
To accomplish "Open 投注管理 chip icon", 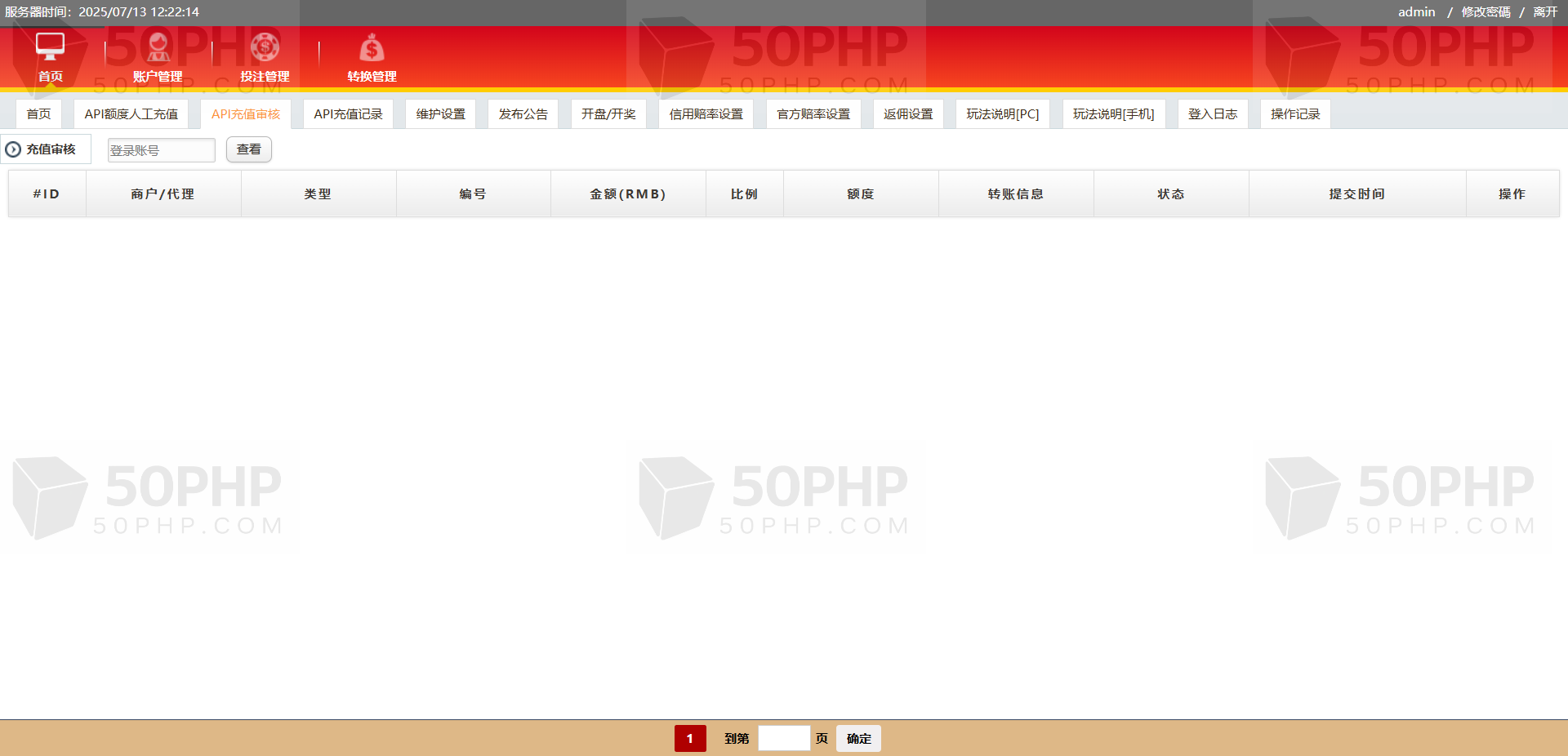I will (x=265, y=47).
